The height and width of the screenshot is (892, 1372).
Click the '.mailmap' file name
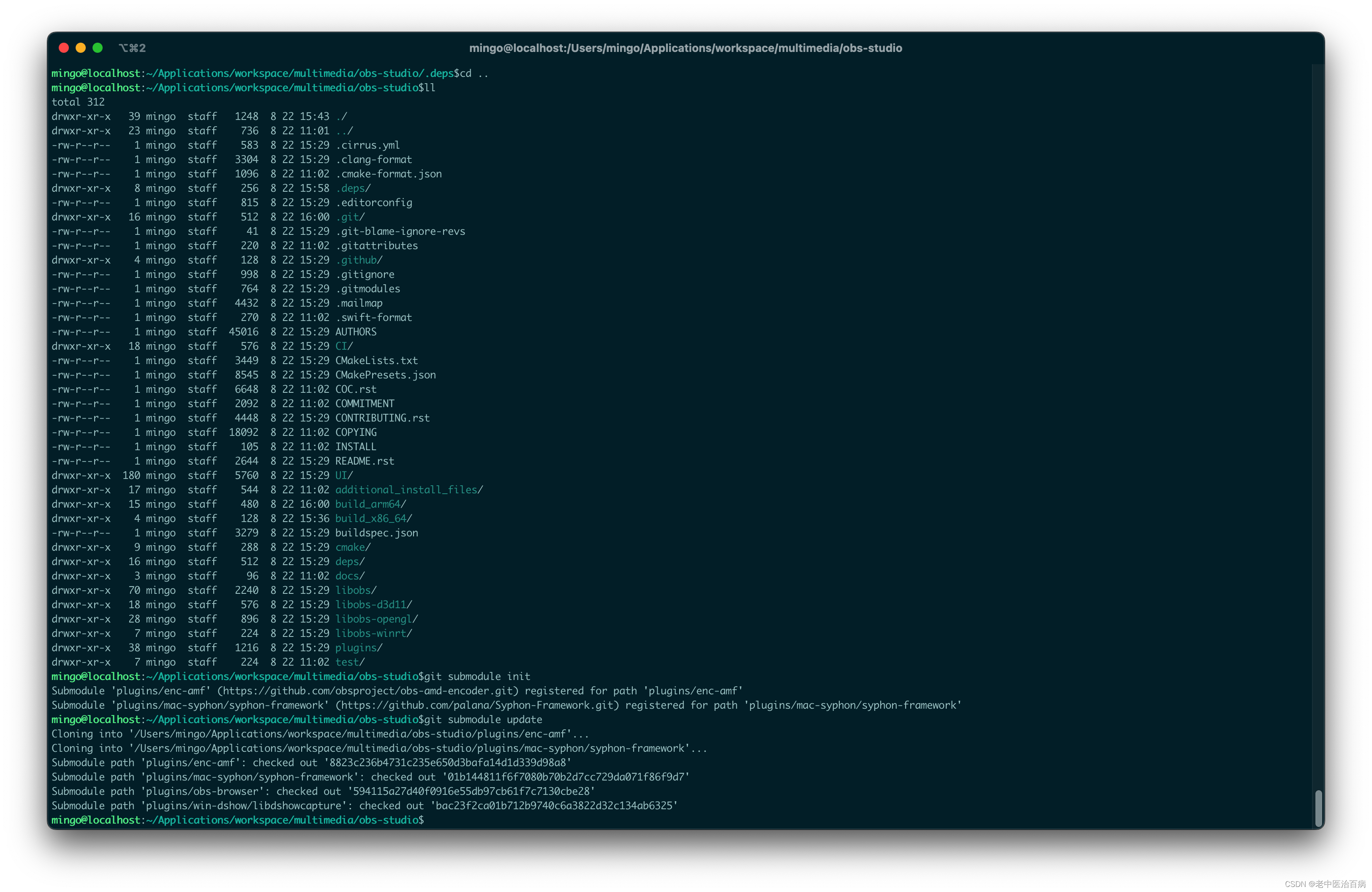click(359, 303)
